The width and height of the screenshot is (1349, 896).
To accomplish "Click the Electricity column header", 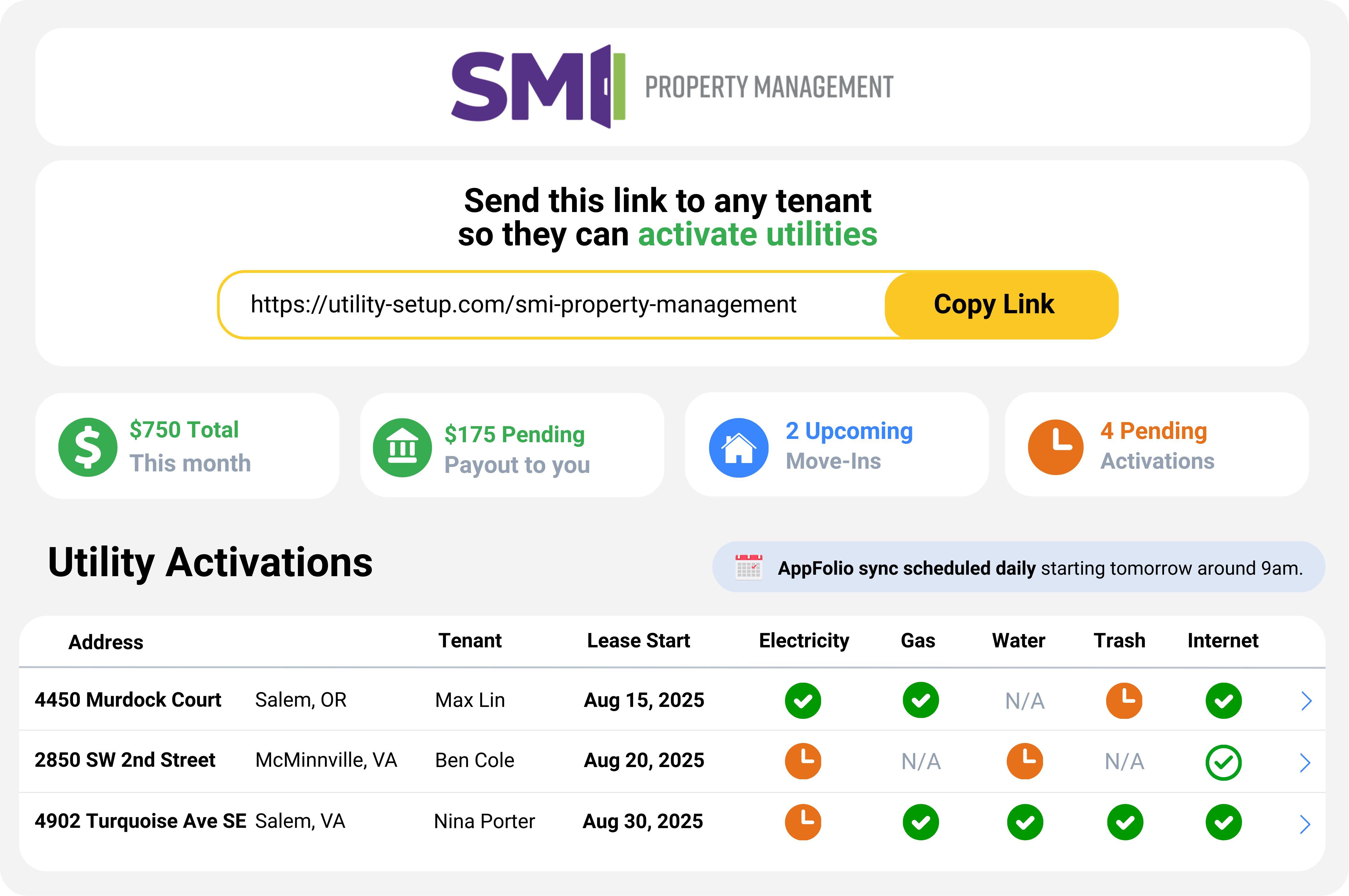I will [x=804, y=641].
